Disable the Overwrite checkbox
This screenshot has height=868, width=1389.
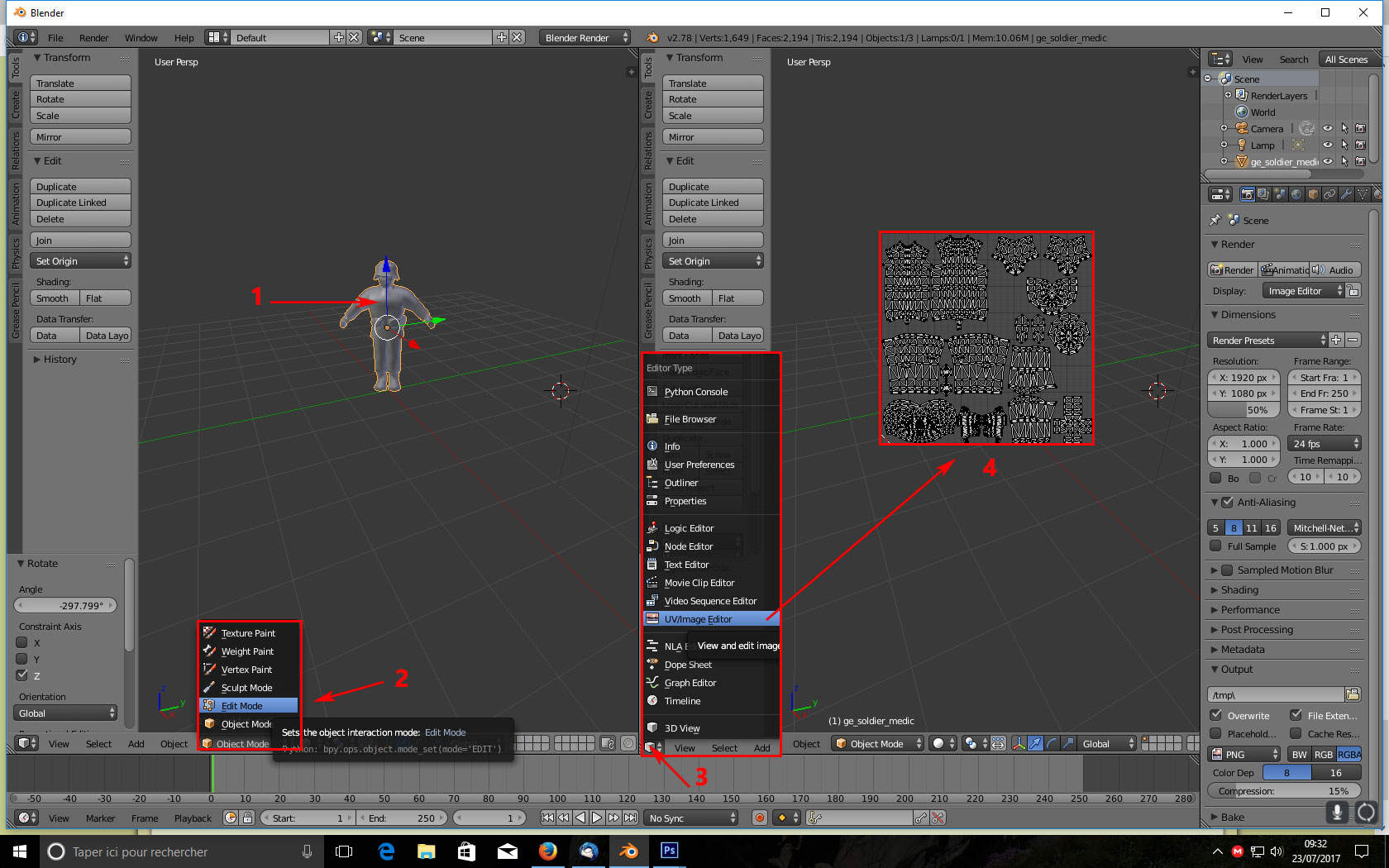pyautogui.click(x=1215, y=715)
